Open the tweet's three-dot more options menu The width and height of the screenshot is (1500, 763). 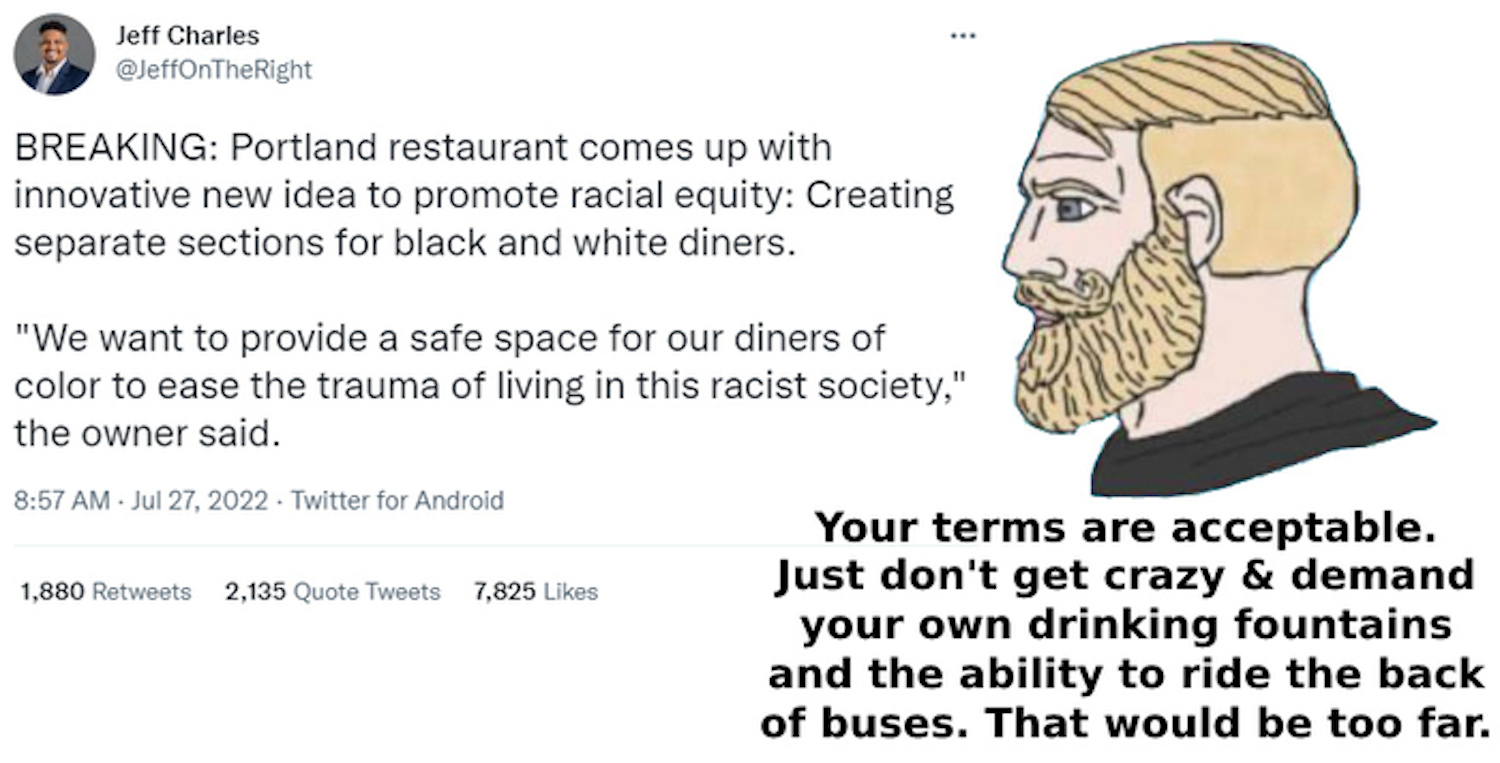pos(962,36)
